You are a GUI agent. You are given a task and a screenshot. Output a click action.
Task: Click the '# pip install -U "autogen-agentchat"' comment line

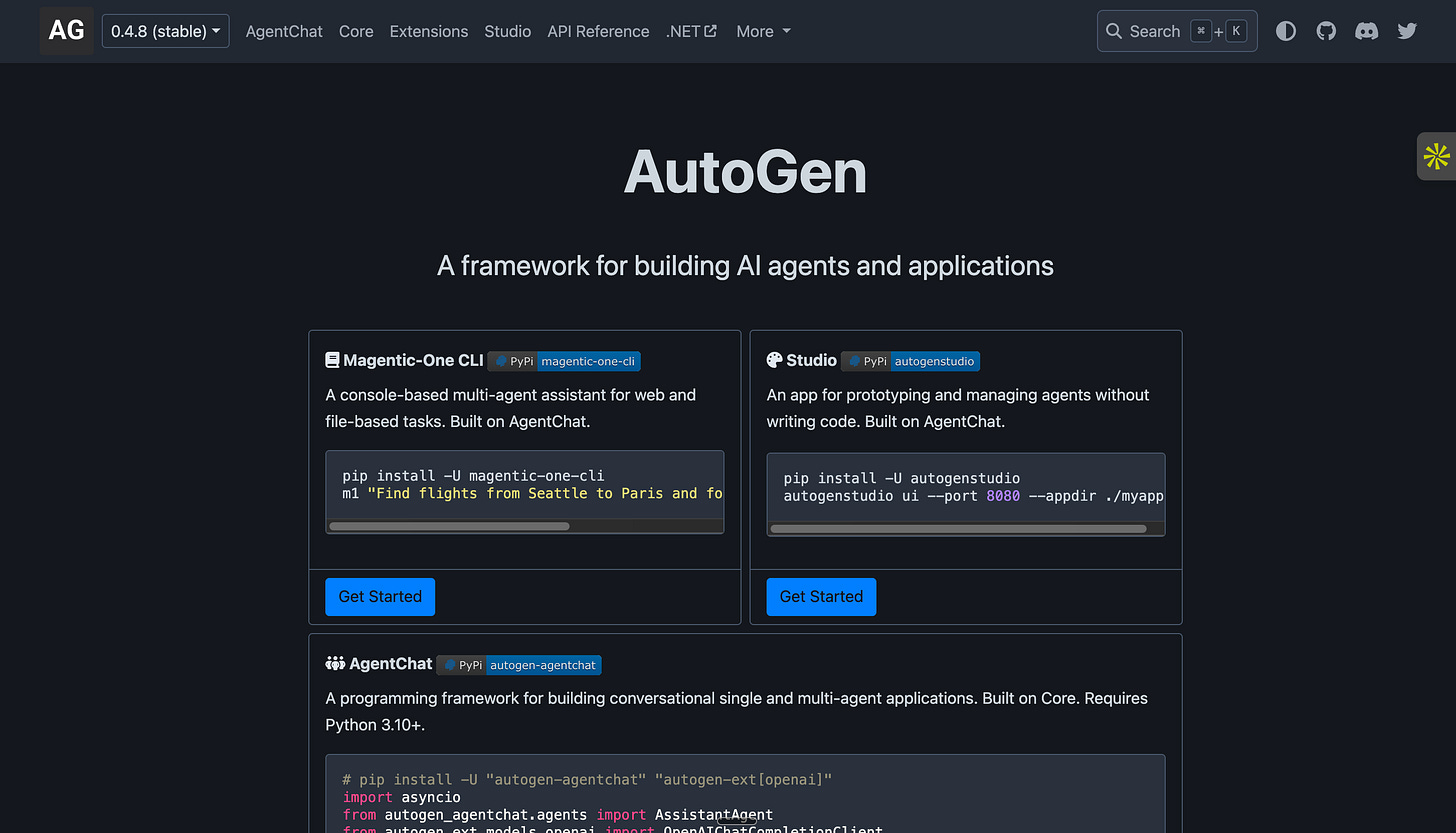click(587, 779)
